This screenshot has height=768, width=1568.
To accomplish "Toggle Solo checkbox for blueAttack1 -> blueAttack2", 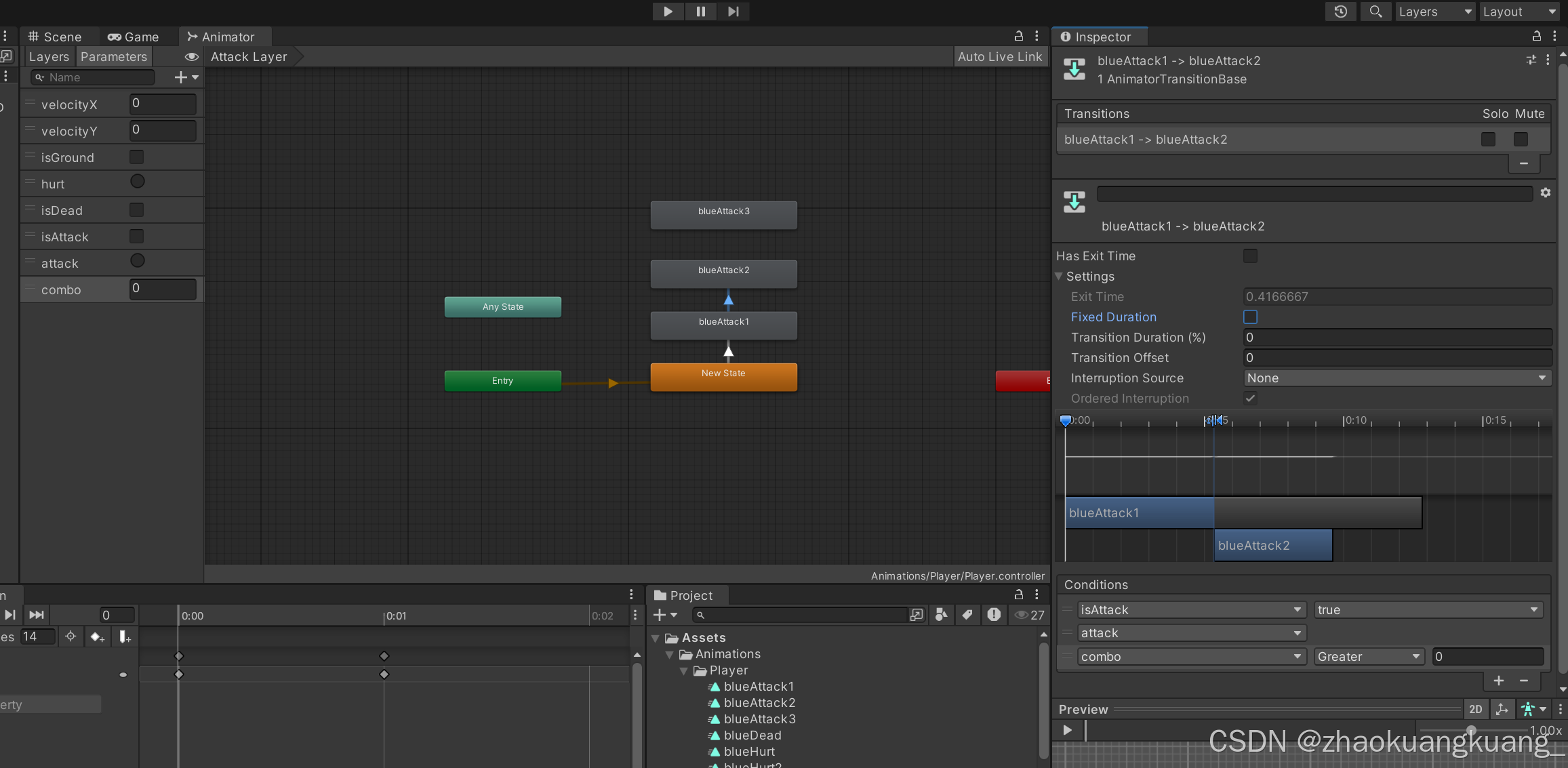I will pos(1488,139).
